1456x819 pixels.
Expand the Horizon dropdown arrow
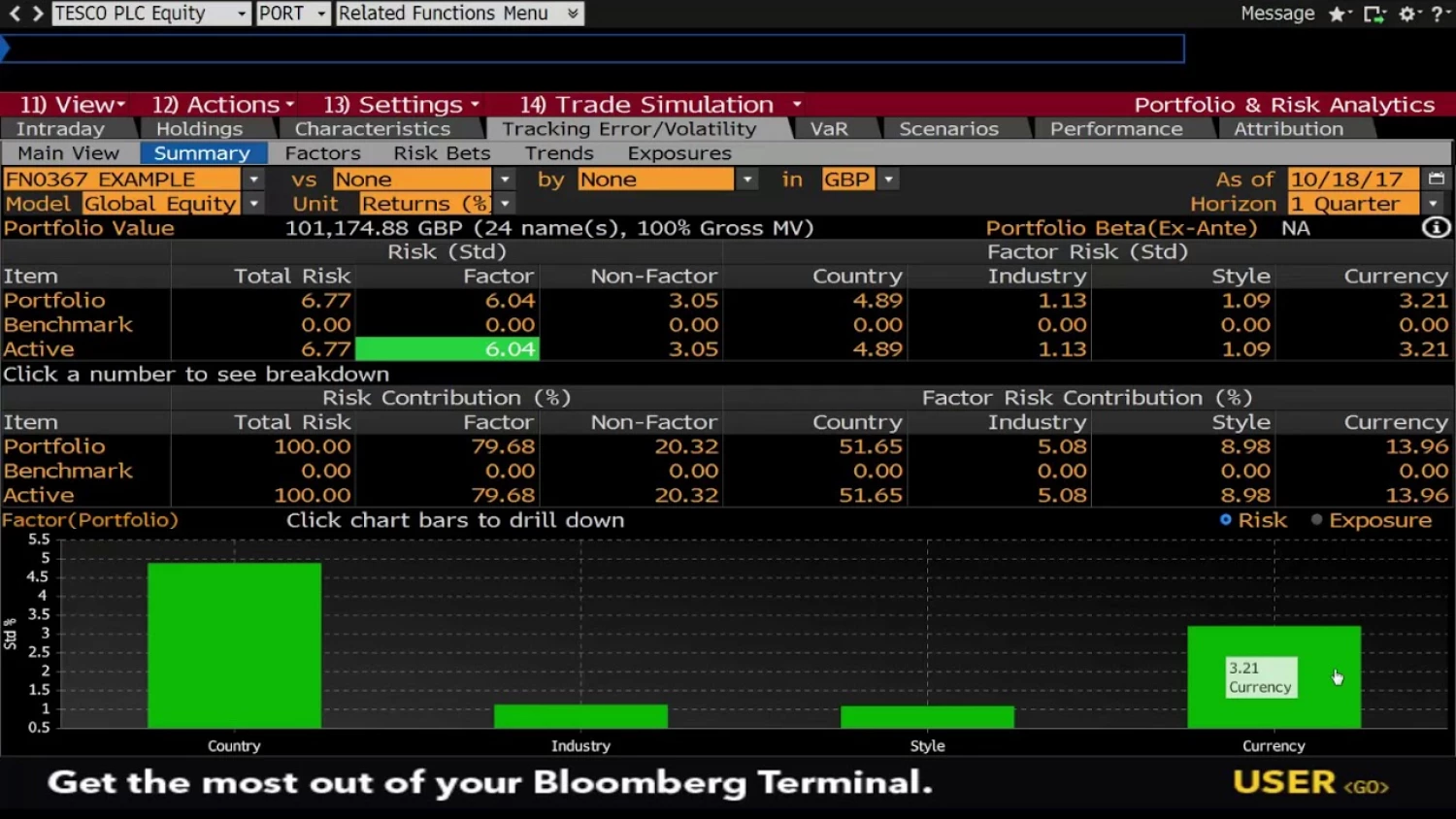coord(1433,204)
